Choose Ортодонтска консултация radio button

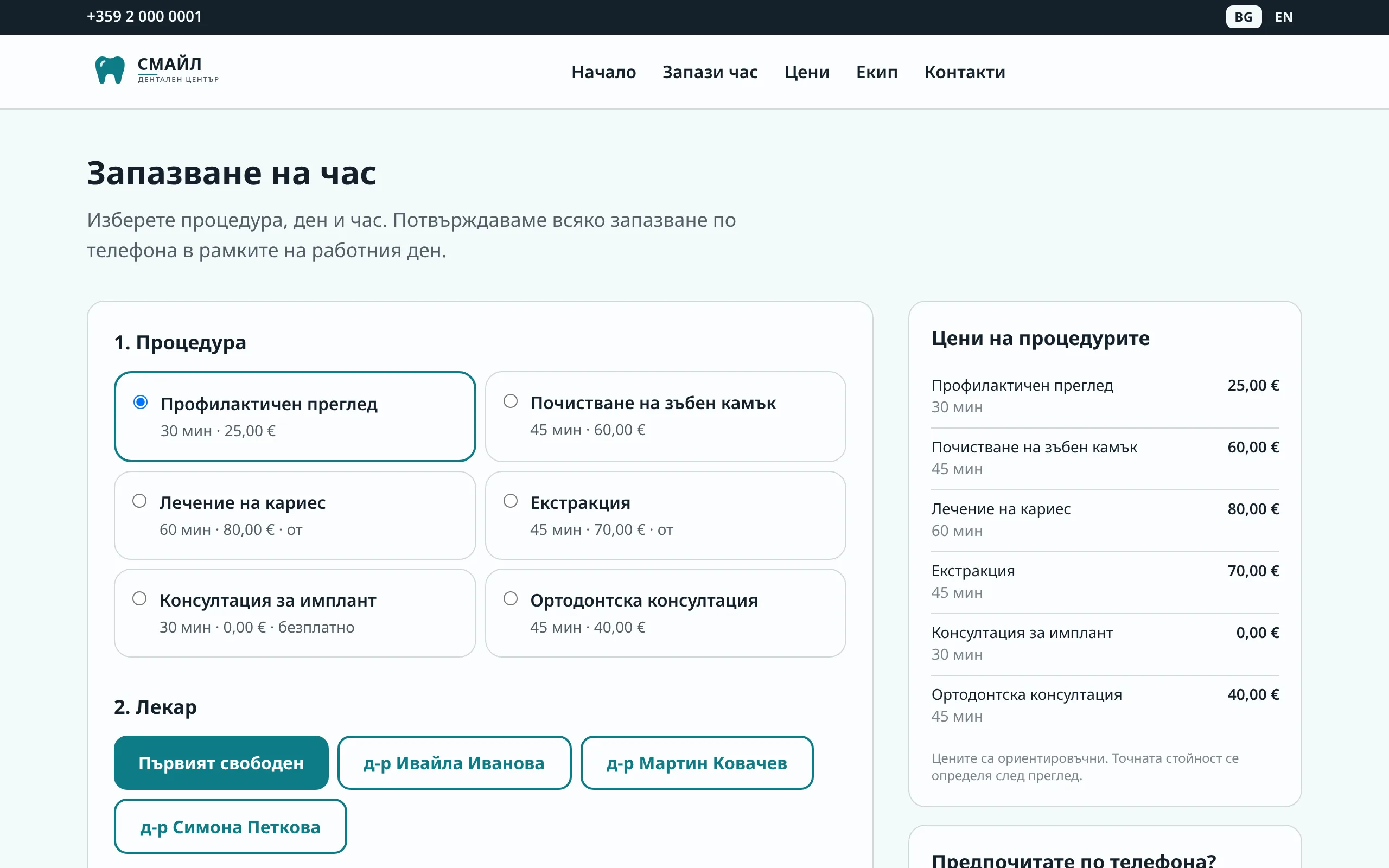(x=510, y=598)
